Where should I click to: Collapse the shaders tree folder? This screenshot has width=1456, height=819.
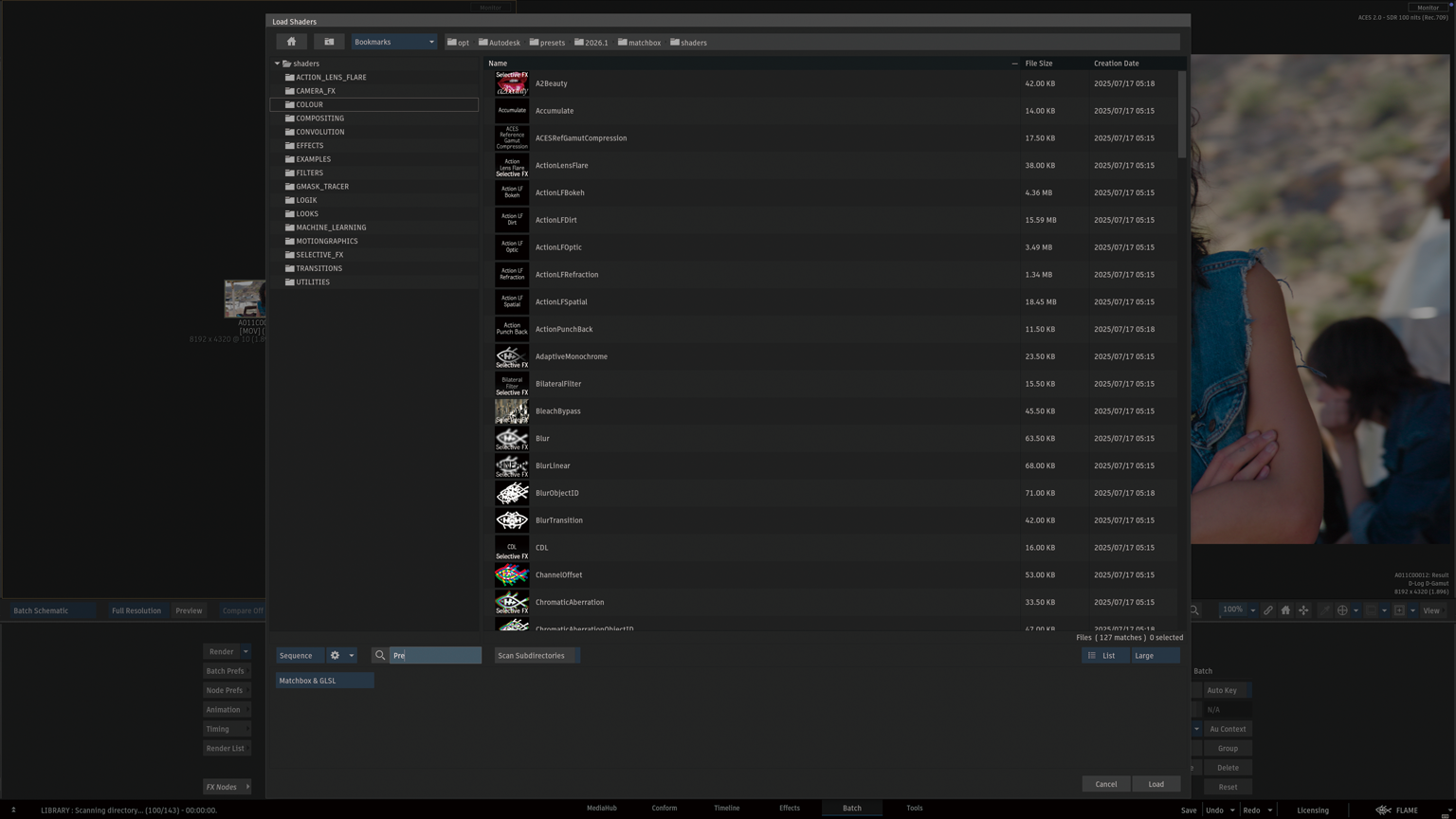pos(277,64)
